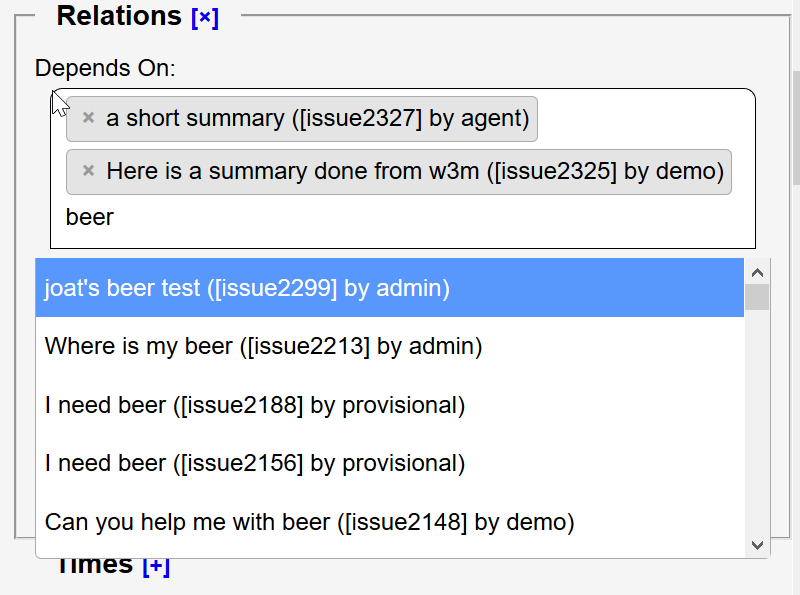This screenshot has width=800, height=595.
Task: Collapse the Relations section with [×]
Action: 204,17
